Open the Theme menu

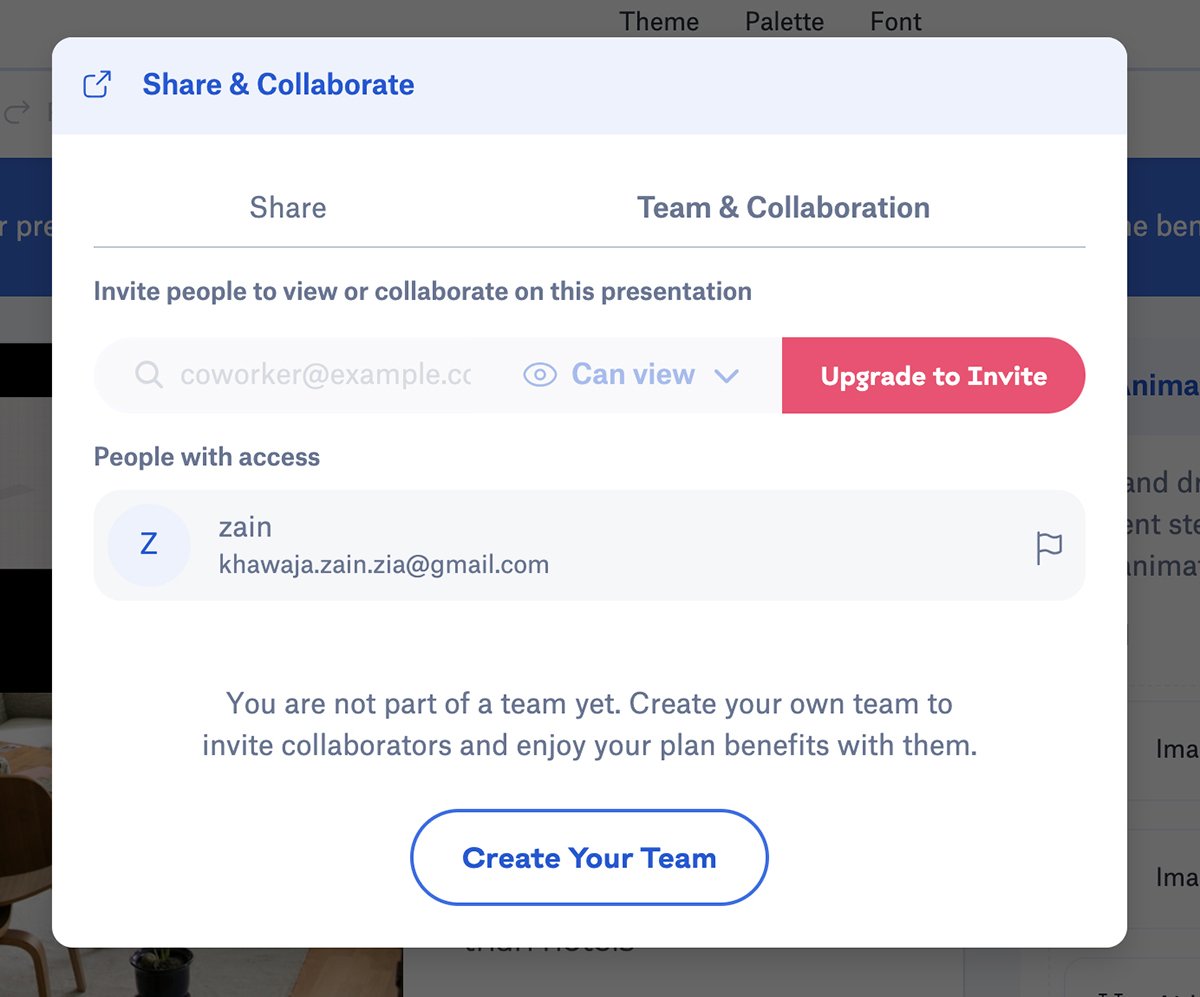659,21
